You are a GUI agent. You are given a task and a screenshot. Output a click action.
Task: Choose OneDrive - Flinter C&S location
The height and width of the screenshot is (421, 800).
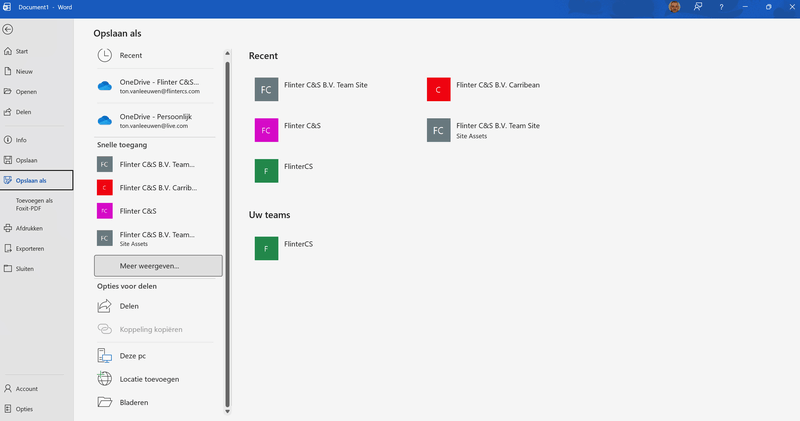pos(156,86)
